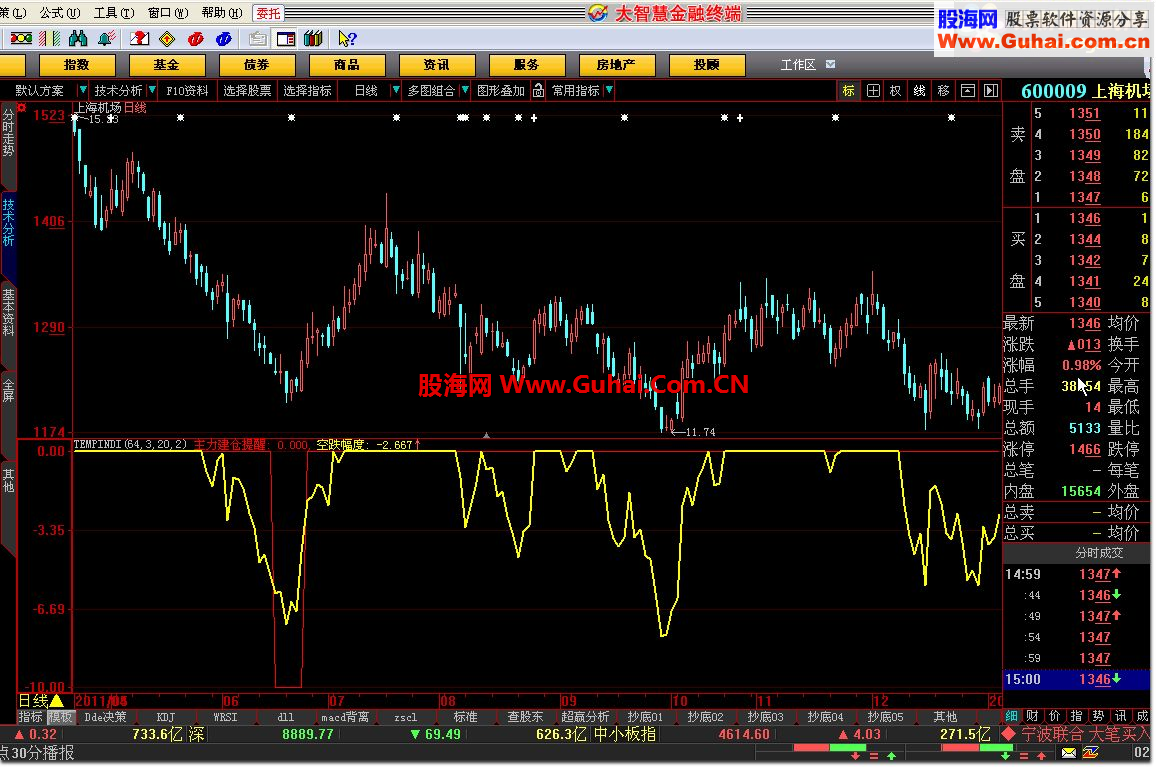Click the yellow diamond arrow icon
This screenshot has height=767, width=1156.
[x=167, y=38]
